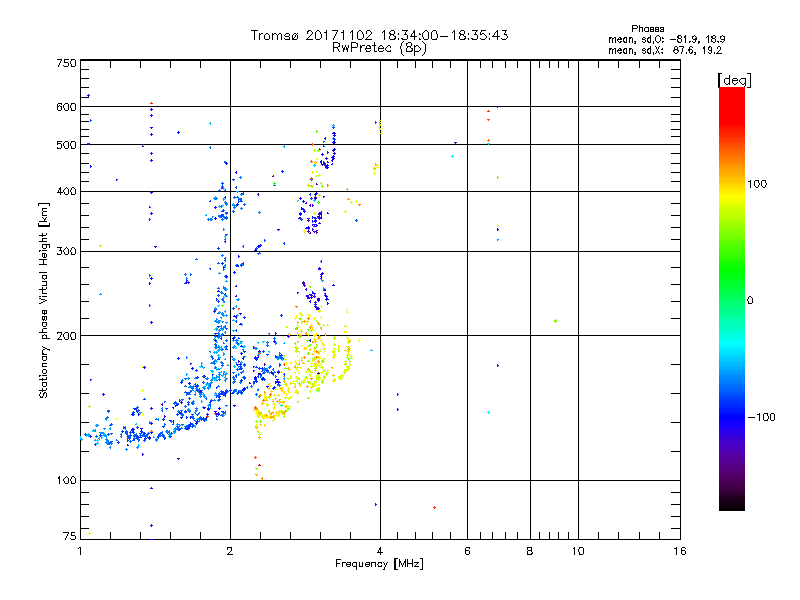The height and width of the screenshot is (600, 800).
Task: Click the 'Frequency [MHz]' axis label
Action: pos(379,564)
